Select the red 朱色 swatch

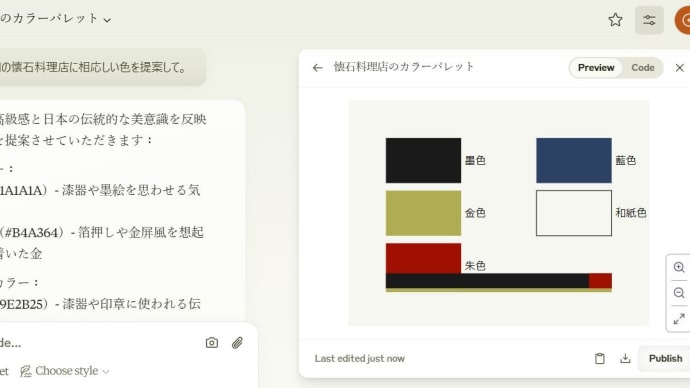point(423,259)
